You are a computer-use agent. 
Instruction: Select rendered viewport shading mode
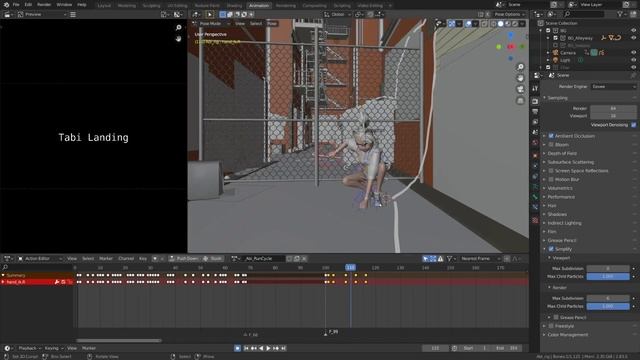click(515, 24)
